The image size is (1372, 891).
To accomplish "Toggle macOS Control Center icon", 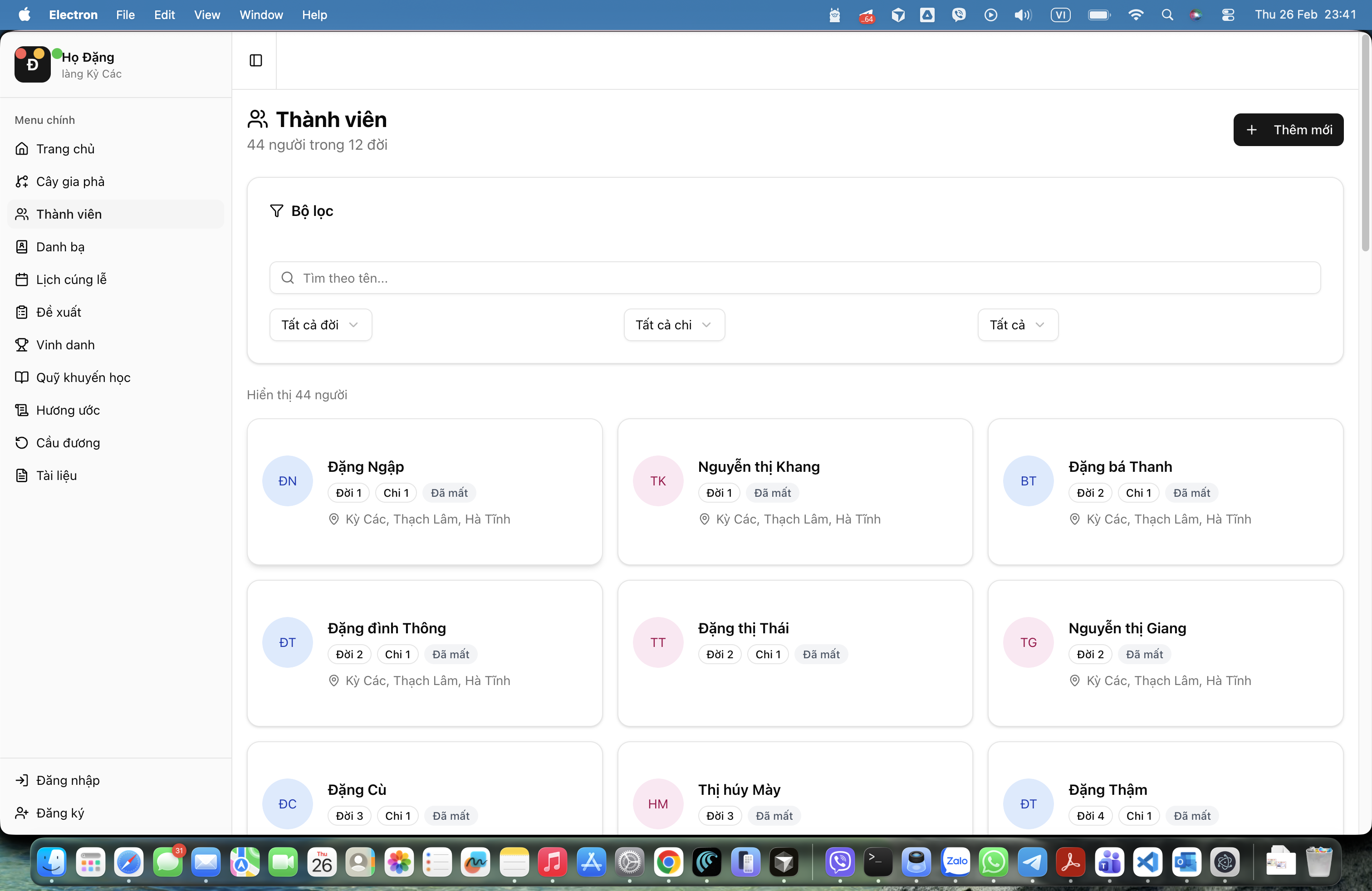I will (x=1227, y=15).
